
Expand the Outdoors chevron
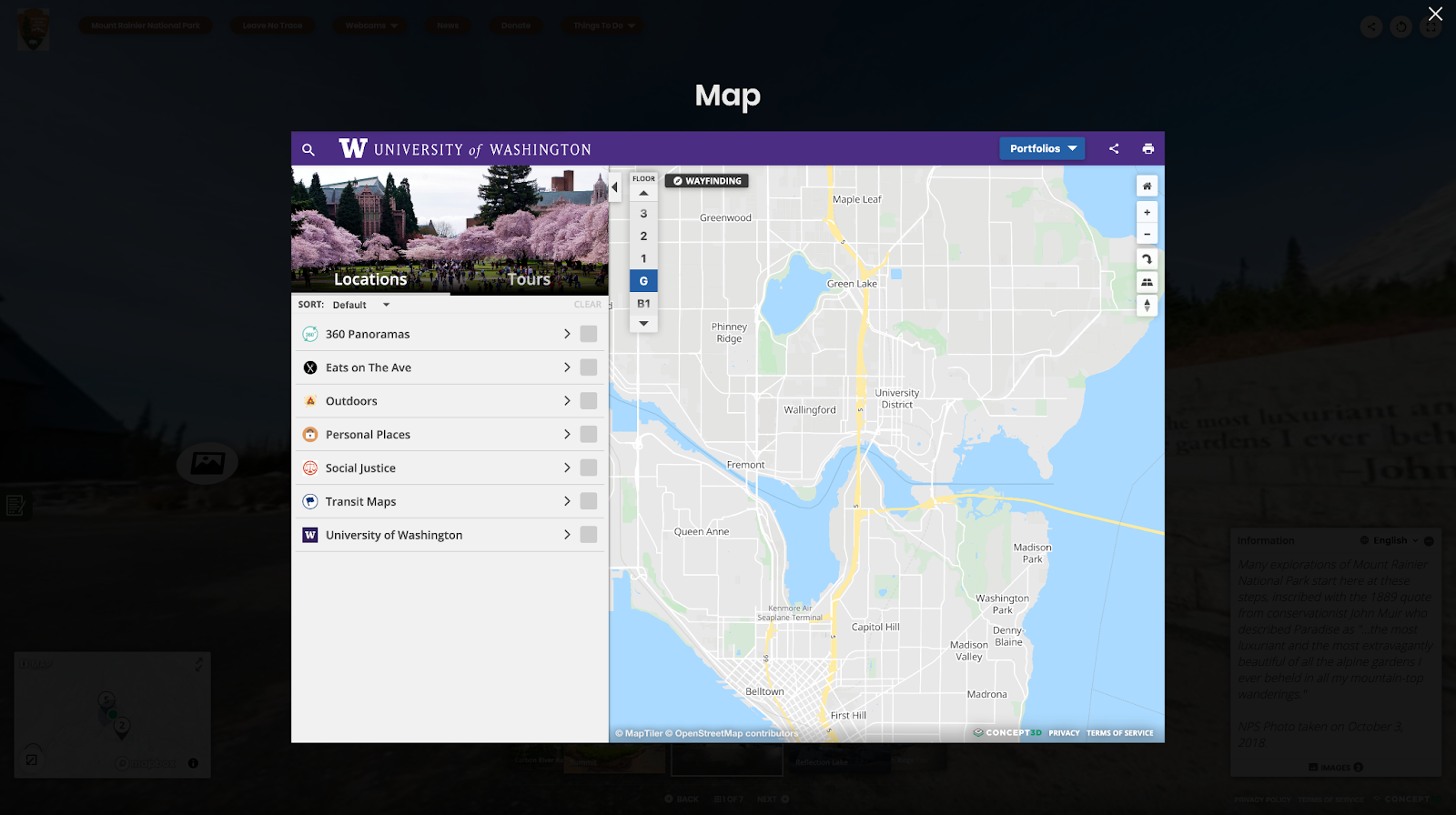567,401
